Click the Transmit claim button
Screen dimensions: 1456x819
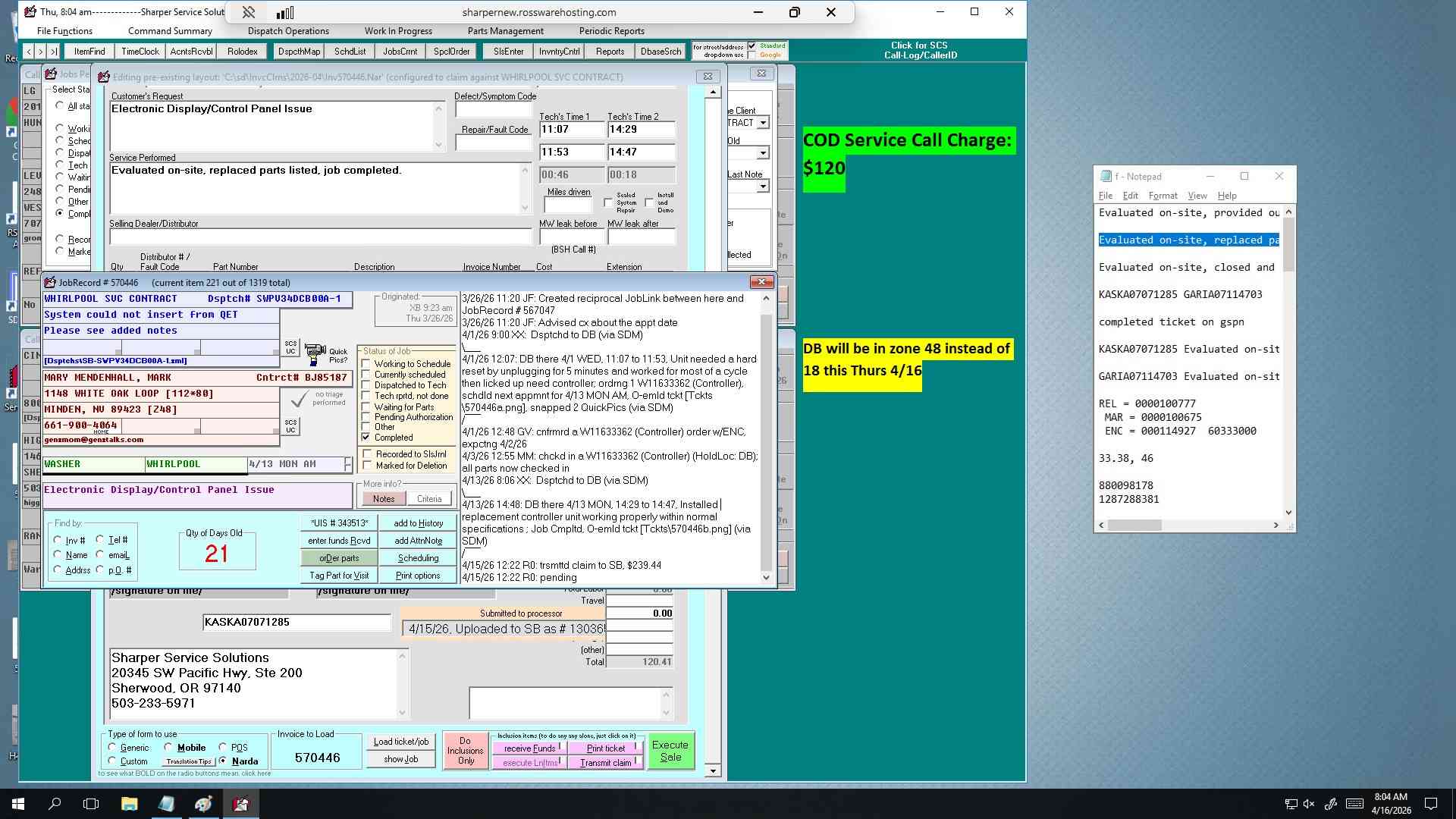click(605, 763)
